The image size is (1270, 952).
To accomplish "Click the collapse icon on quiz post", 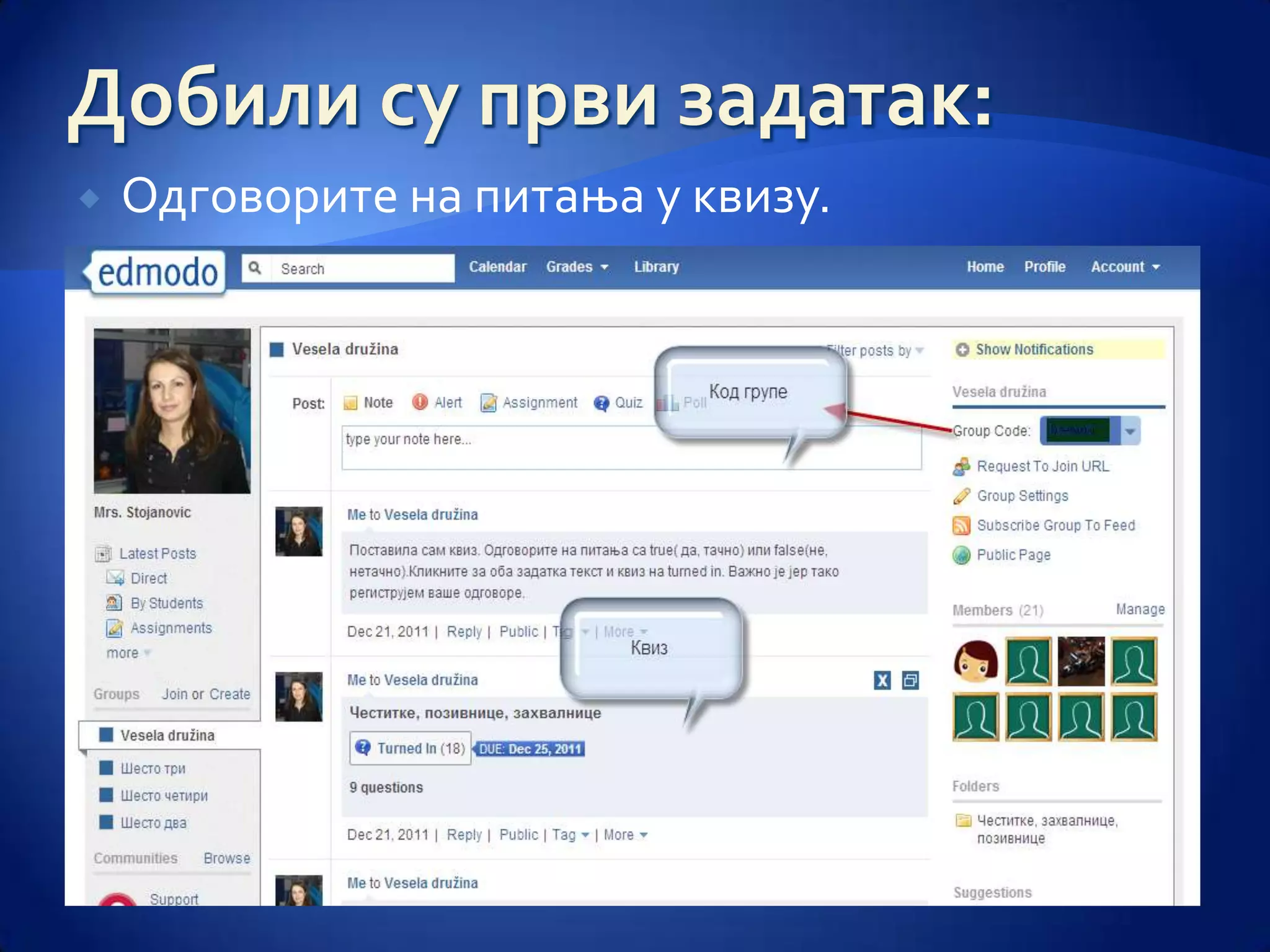I will click(910, 681).
